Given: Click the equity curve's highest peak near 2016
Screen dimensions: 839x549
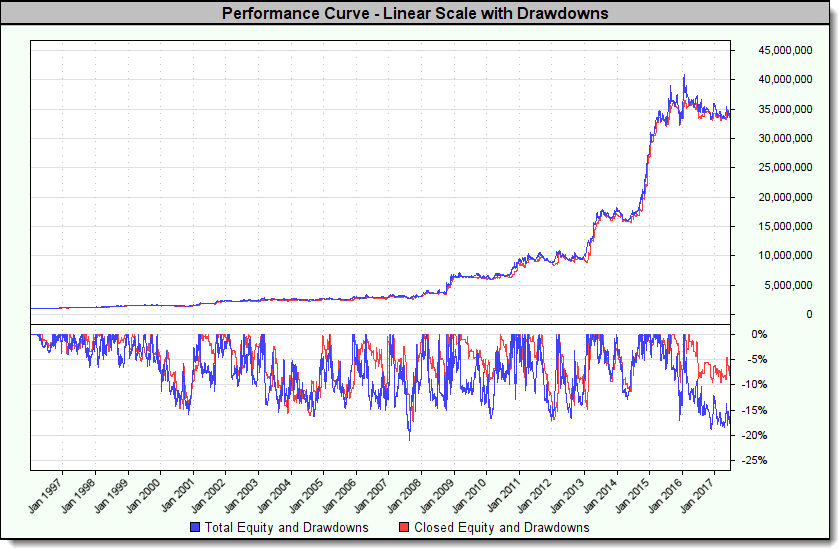Looking at the screenshot, I should pos(684,75).
